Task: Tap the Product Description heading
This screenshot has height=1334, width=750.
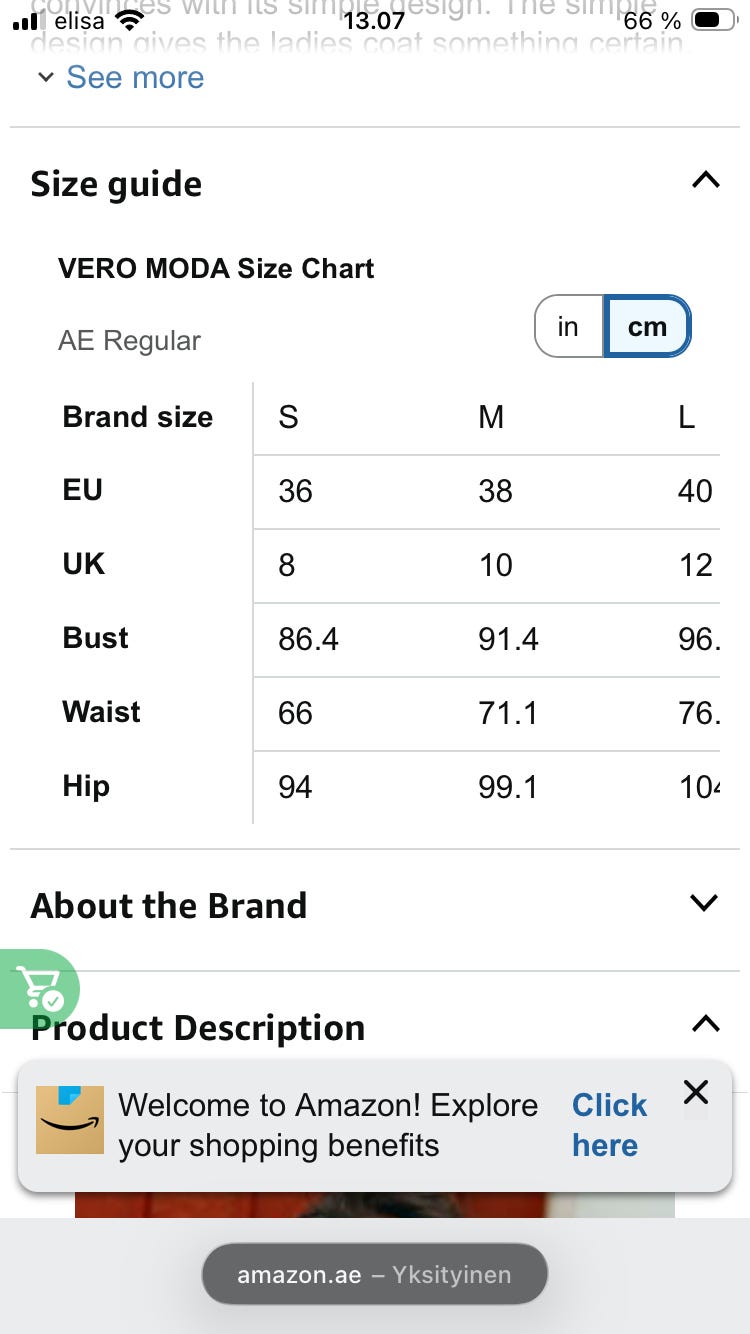Action: tap(198, 1028)
